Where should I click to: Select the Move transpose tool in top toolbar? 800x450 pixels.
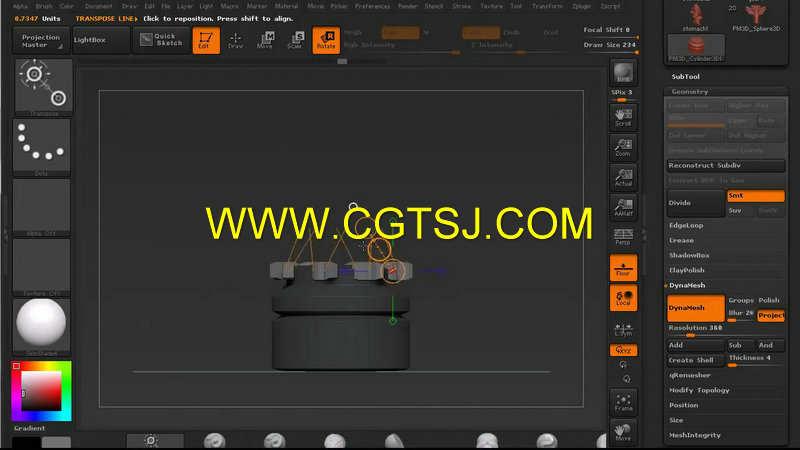(265, 40)
